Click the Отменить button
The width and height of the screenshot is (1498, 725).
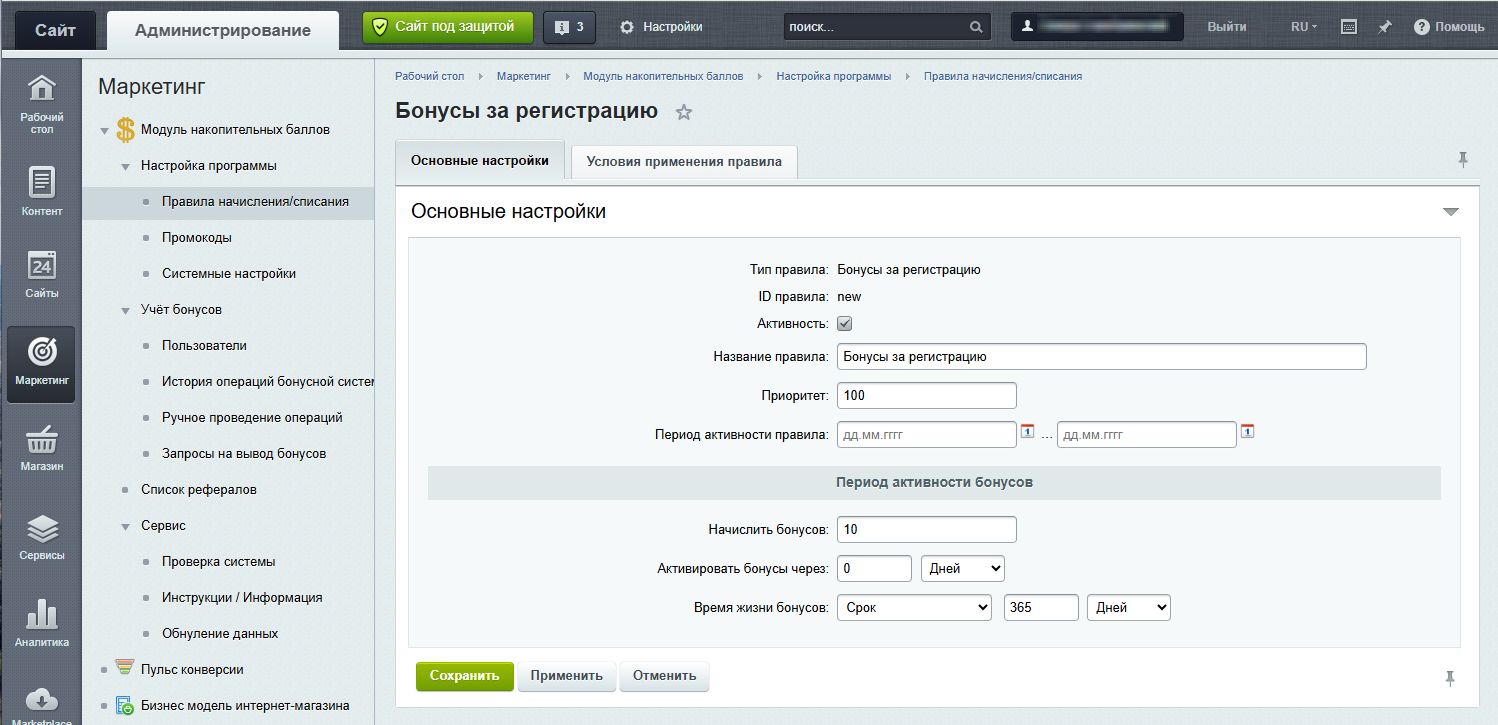point(665,676)
